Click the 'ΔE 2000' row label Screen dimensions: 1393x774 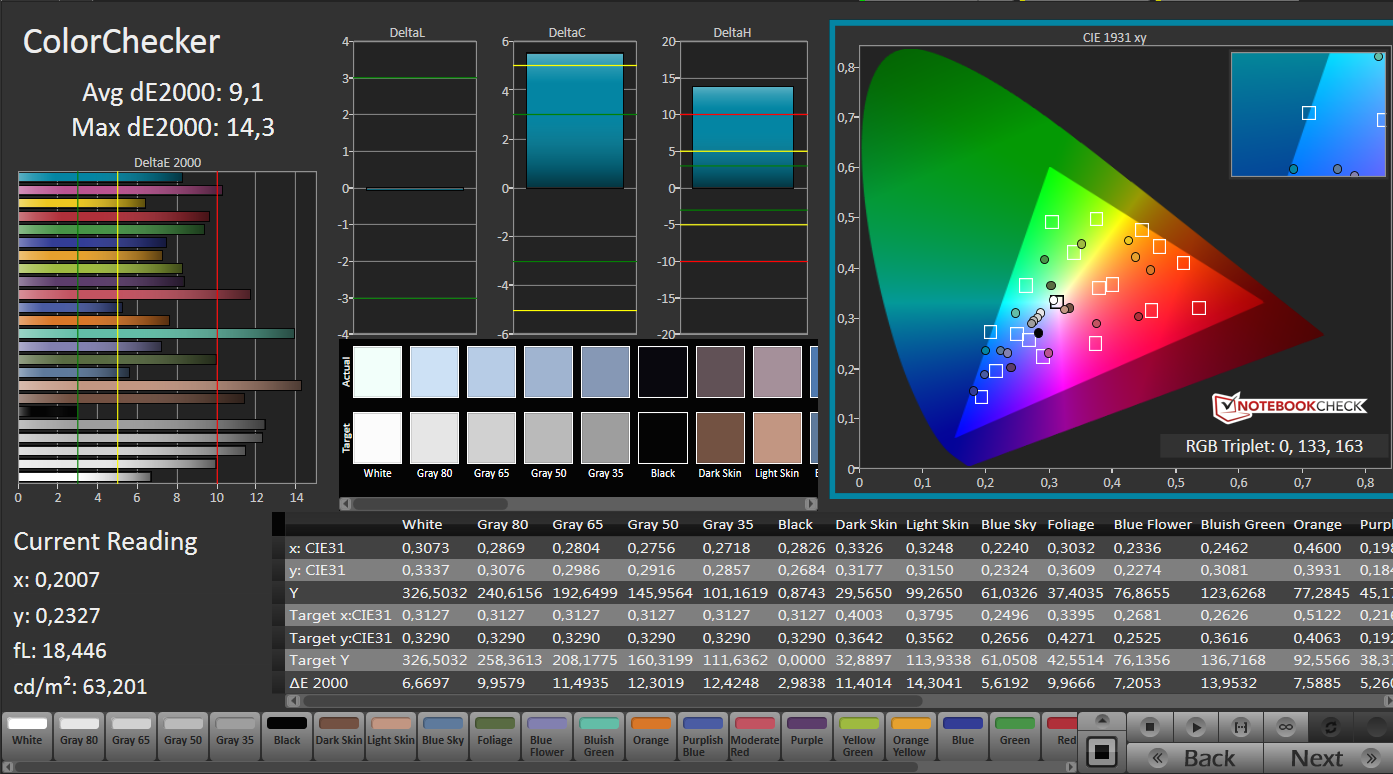coord(320,682)
